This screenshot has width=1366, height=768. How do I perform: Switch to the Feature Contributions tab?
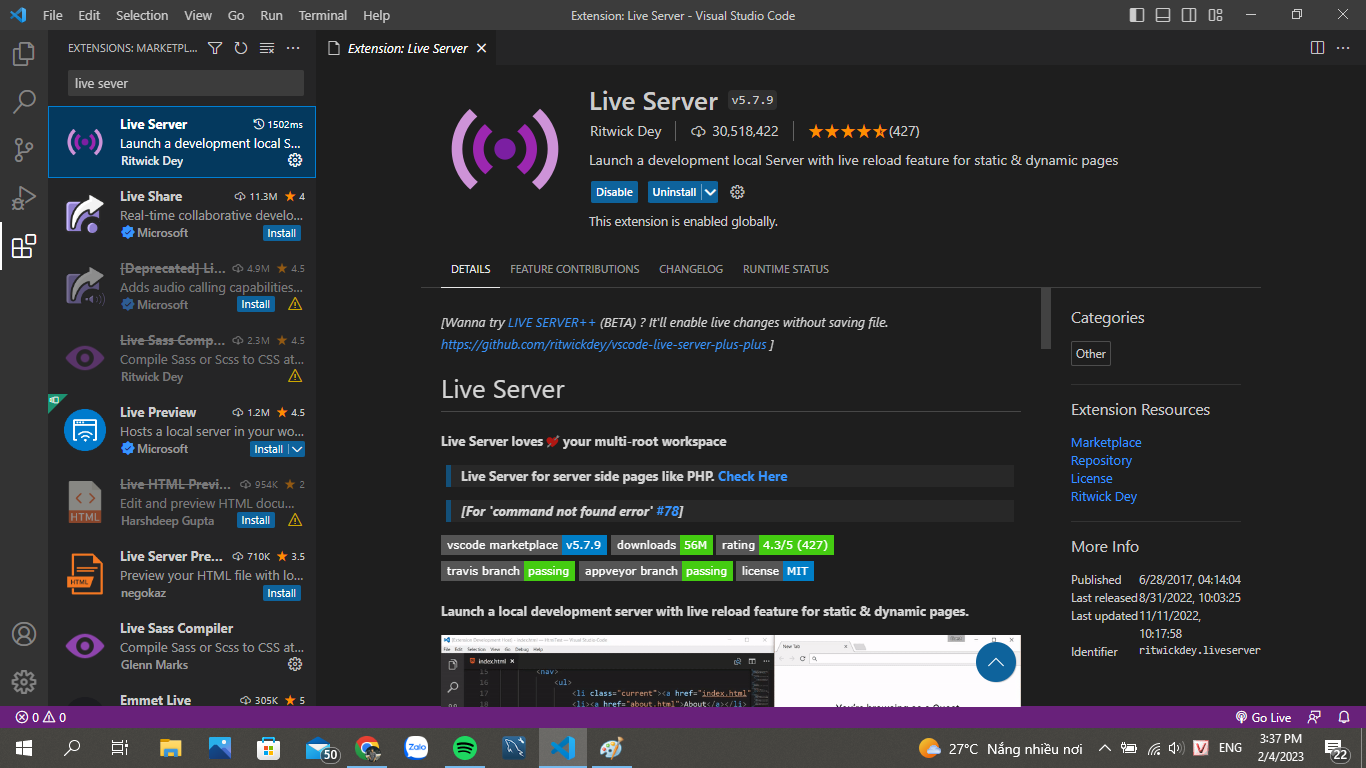point(575,269)
